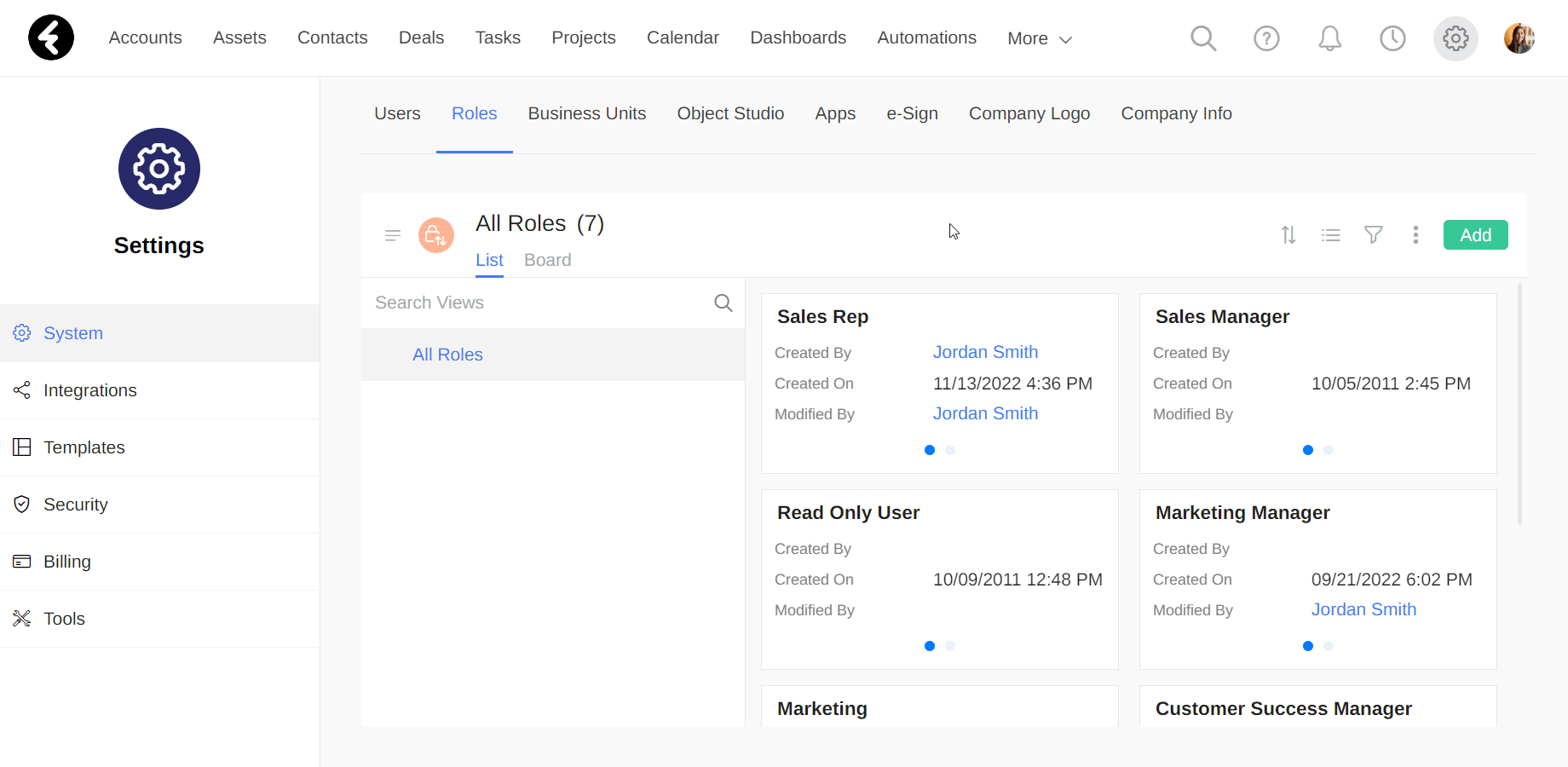Screen dimensions: 1568x767
Task: Select the List view tab
Action: [489, 260]
